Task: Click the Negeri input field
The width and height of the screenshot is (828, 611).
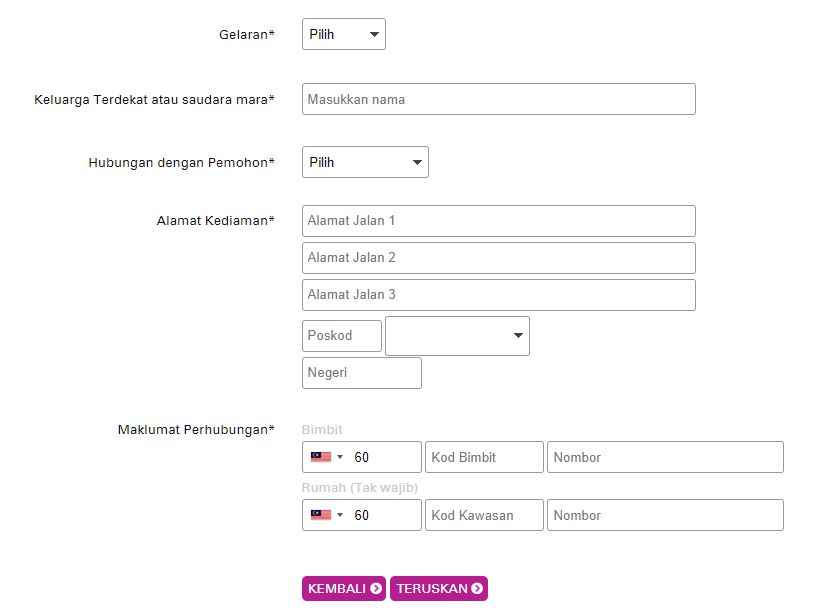Action: pyautogui.click(x=361, y=373)
